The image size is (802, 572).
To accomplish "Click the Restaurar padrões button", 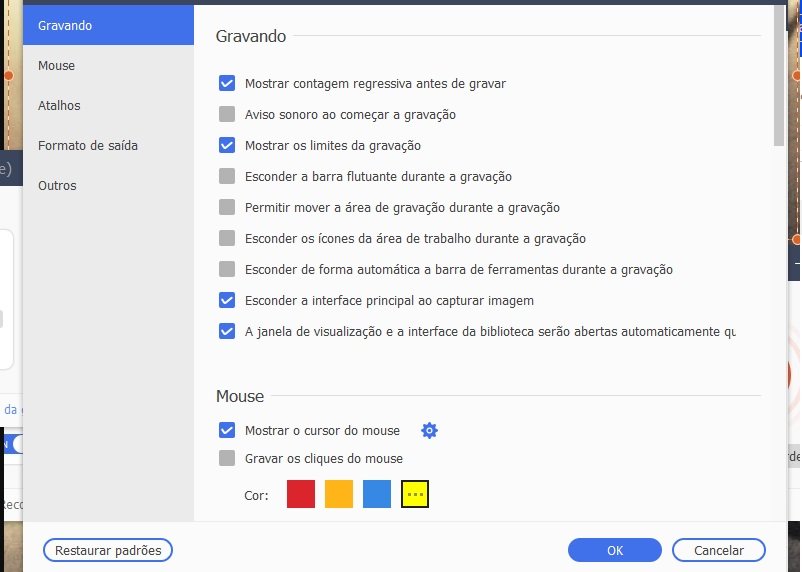I will (x=108, y=551).
